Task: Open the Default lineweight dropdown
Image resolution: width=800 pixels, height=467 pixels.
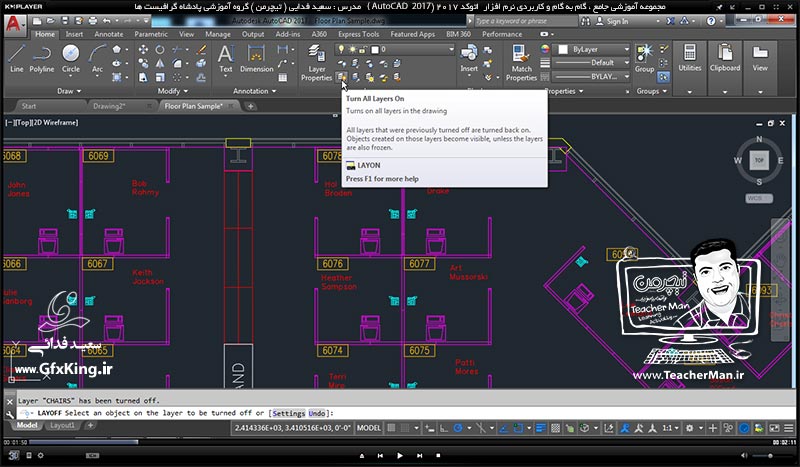Action: 593,63
